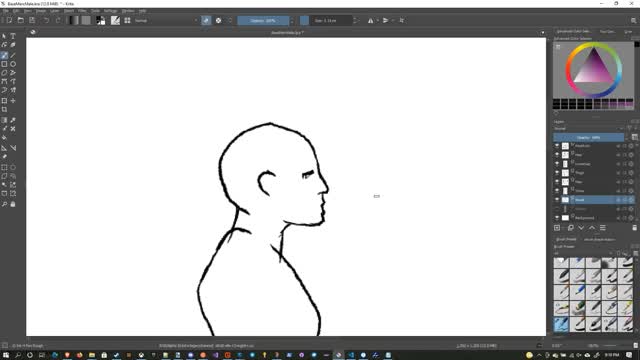Adjust the brush Opacity slider
The image size is (640, 360).
click(x=263, y=20)
